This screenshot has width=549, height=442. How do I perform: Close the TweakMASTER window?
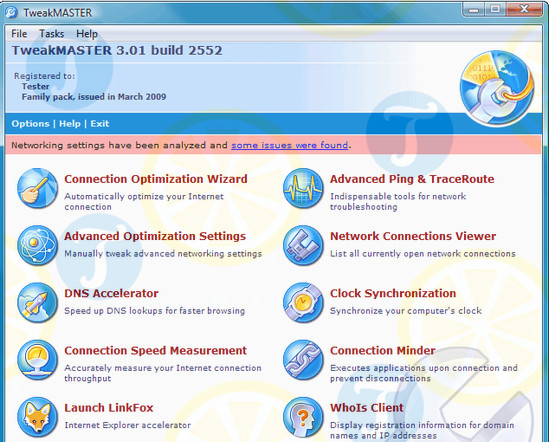(x=524, y=10)
